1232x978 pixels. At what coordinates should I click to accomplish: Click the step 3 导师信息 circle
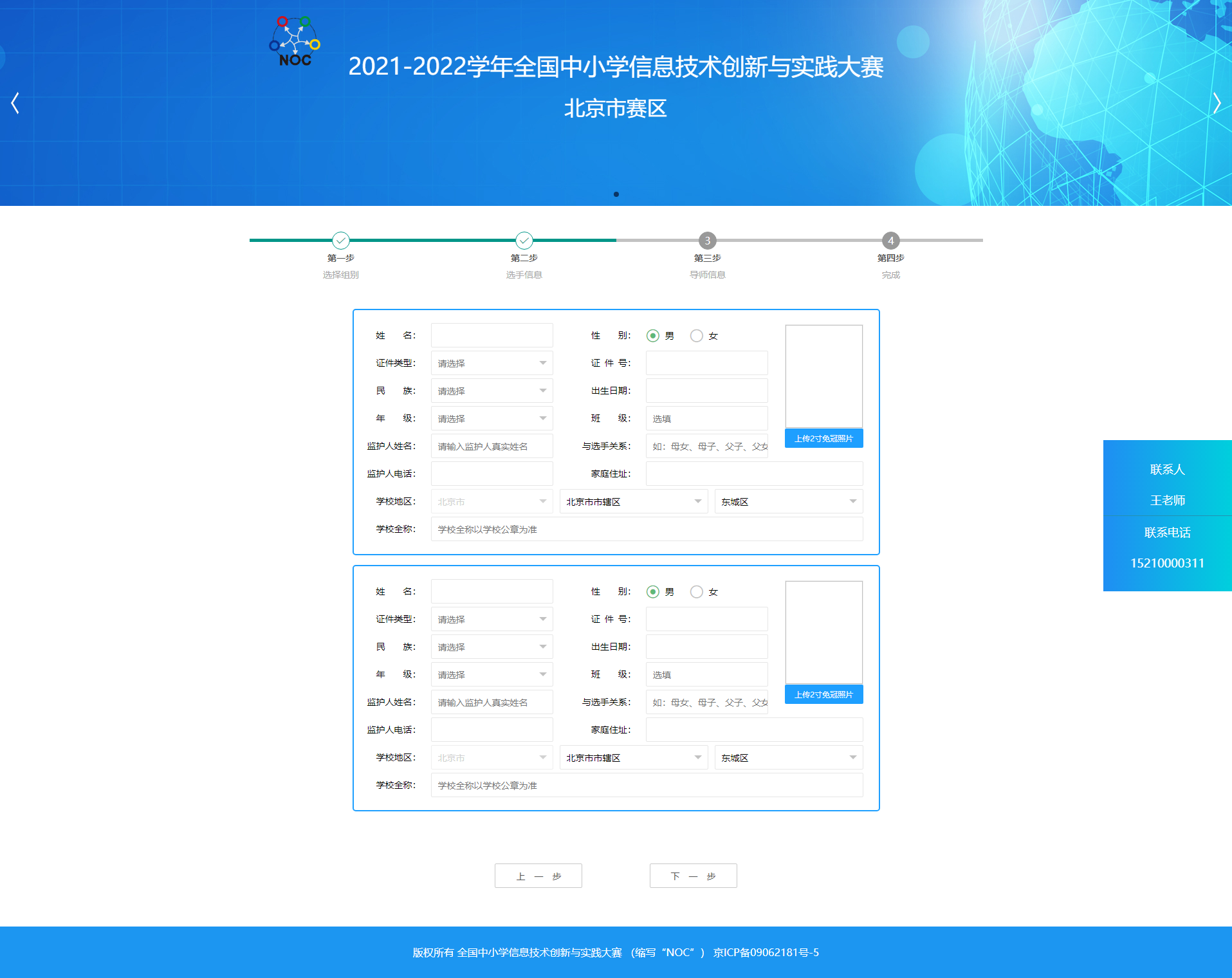(x=707, y=241)
